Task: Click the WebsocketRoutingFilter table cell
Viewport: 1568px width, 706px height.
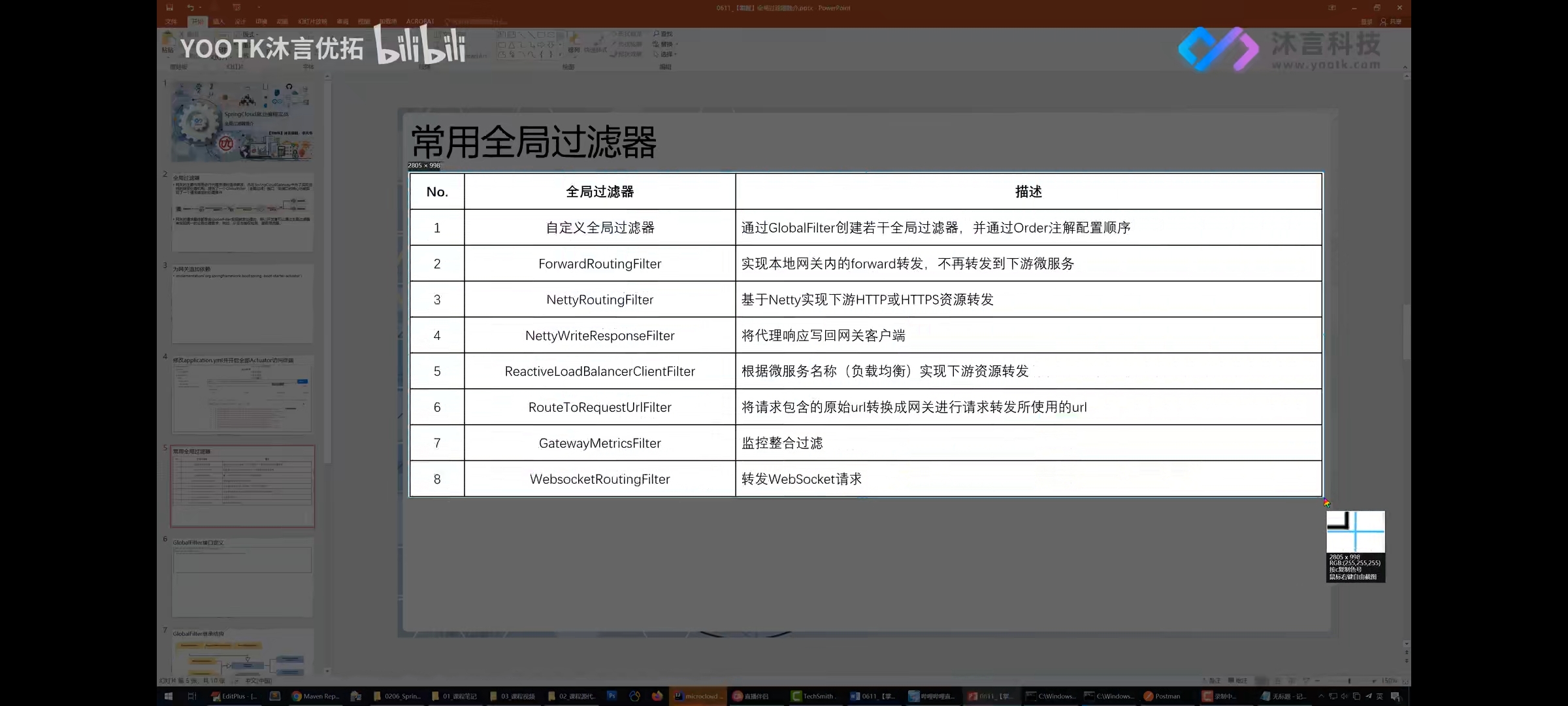Action: point(600,479)
